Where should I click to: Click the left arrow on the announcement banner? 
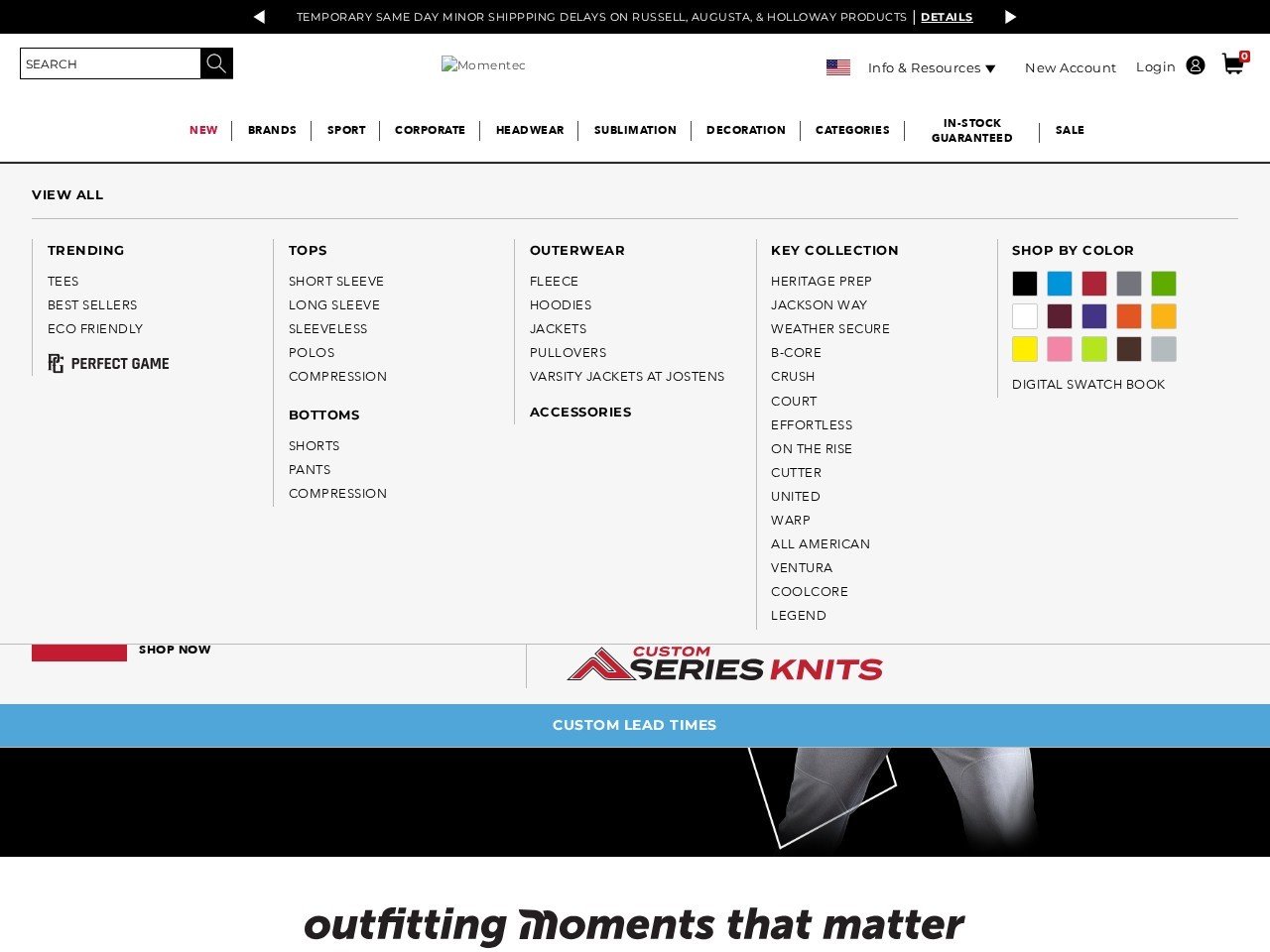click(258, 17)
